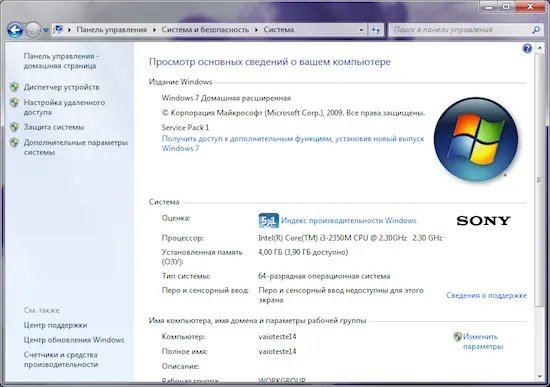550x387 pixels.
Task: Open help with the blue question icon
Action: coord(527,48)
